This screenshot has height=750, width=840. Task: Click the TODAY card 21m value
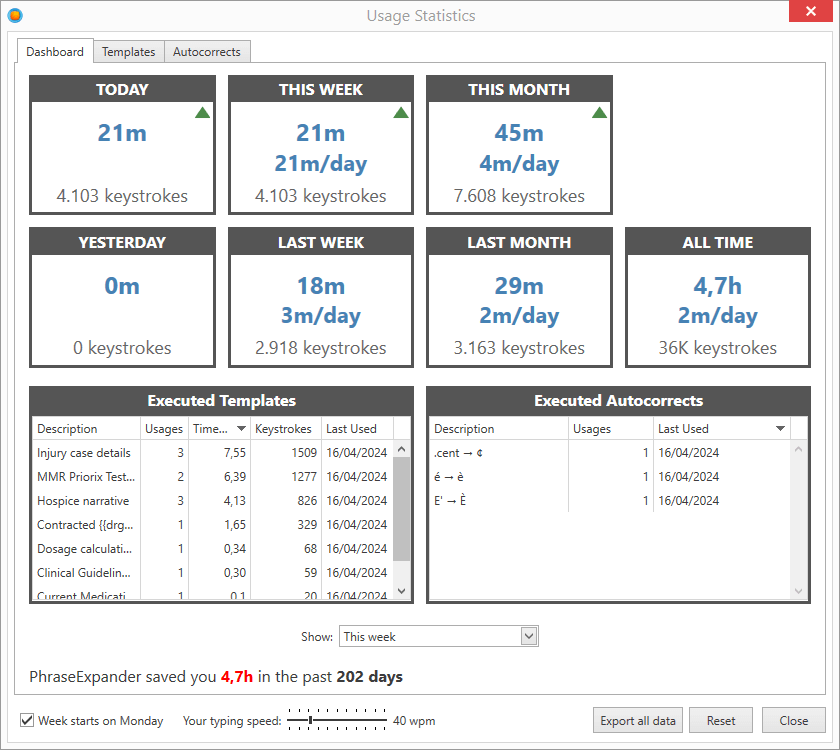click(122, 133)
